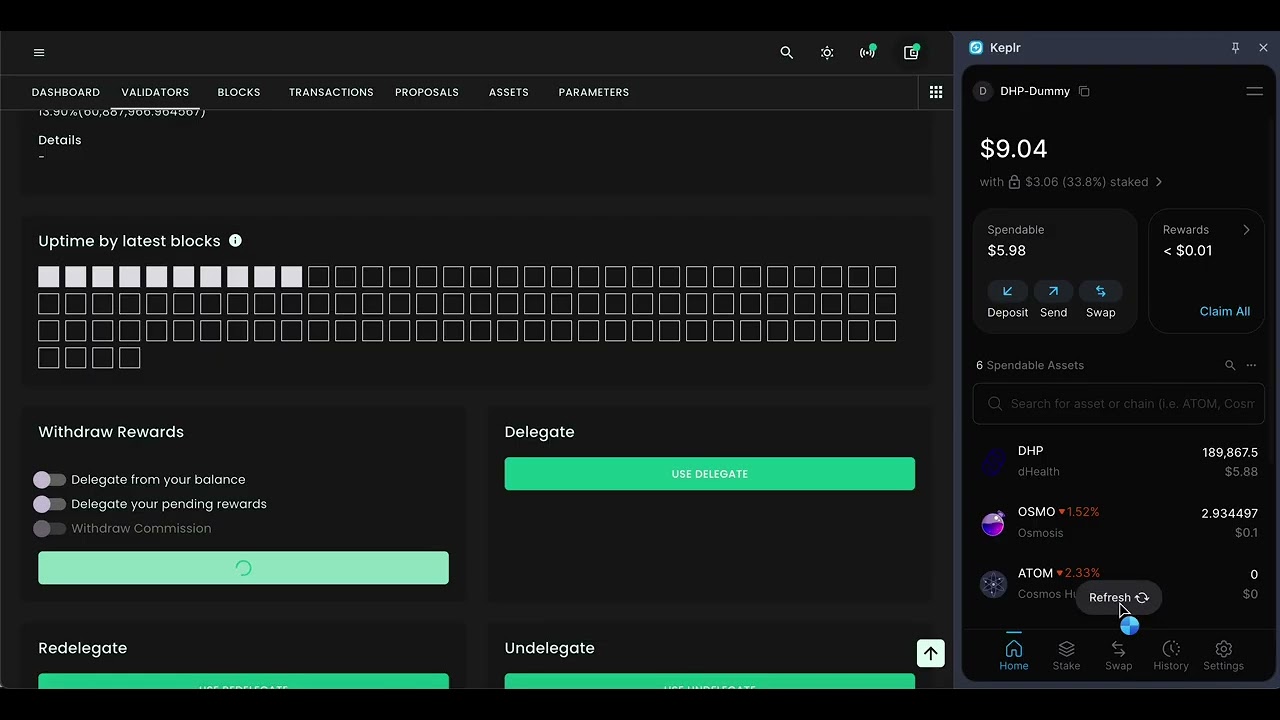Open VALIDATORS menu
1280x720 pixels.
tap(155, 92)
